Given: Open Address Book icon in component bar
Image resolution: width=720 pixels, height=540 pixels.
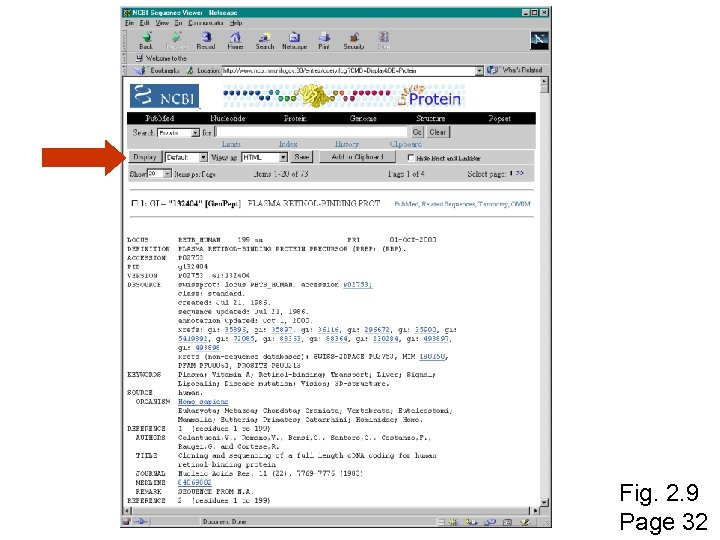Looking at the screenshot, I should click(x=507, y=522).
